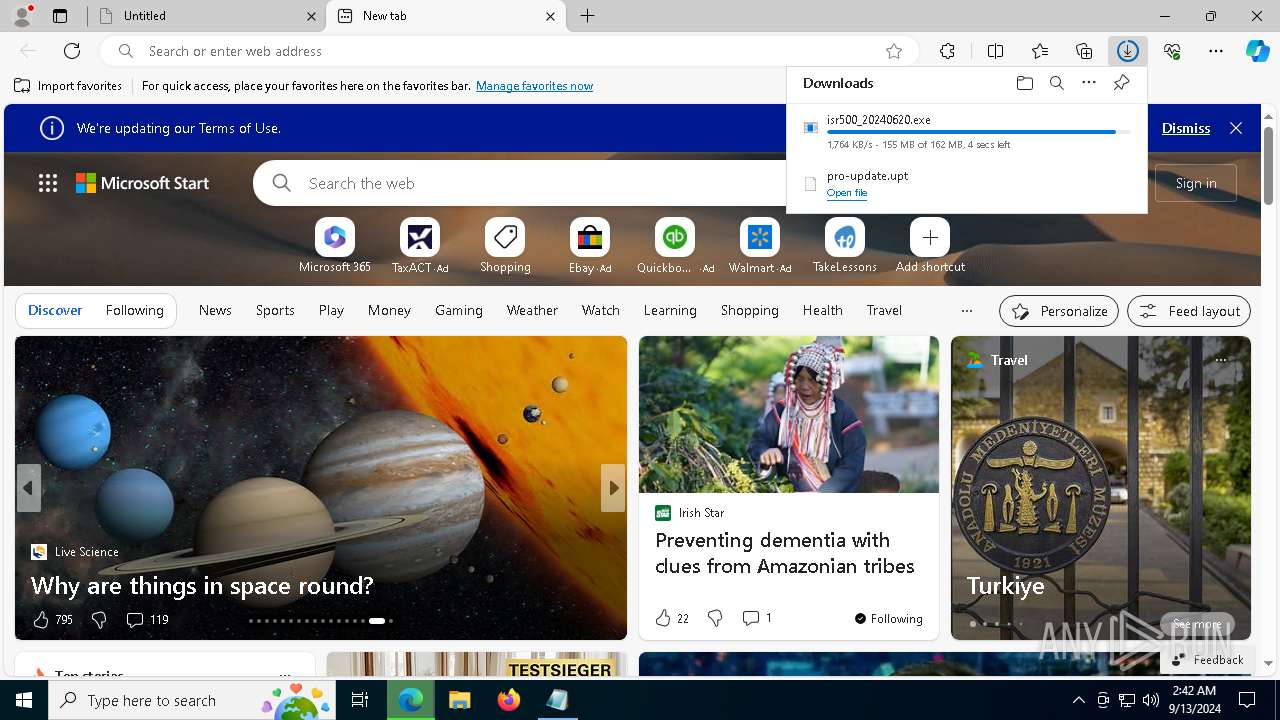Toggle the Downloads toolbar button
This screenshot has height=720, width=1280.
(1128, 51)
